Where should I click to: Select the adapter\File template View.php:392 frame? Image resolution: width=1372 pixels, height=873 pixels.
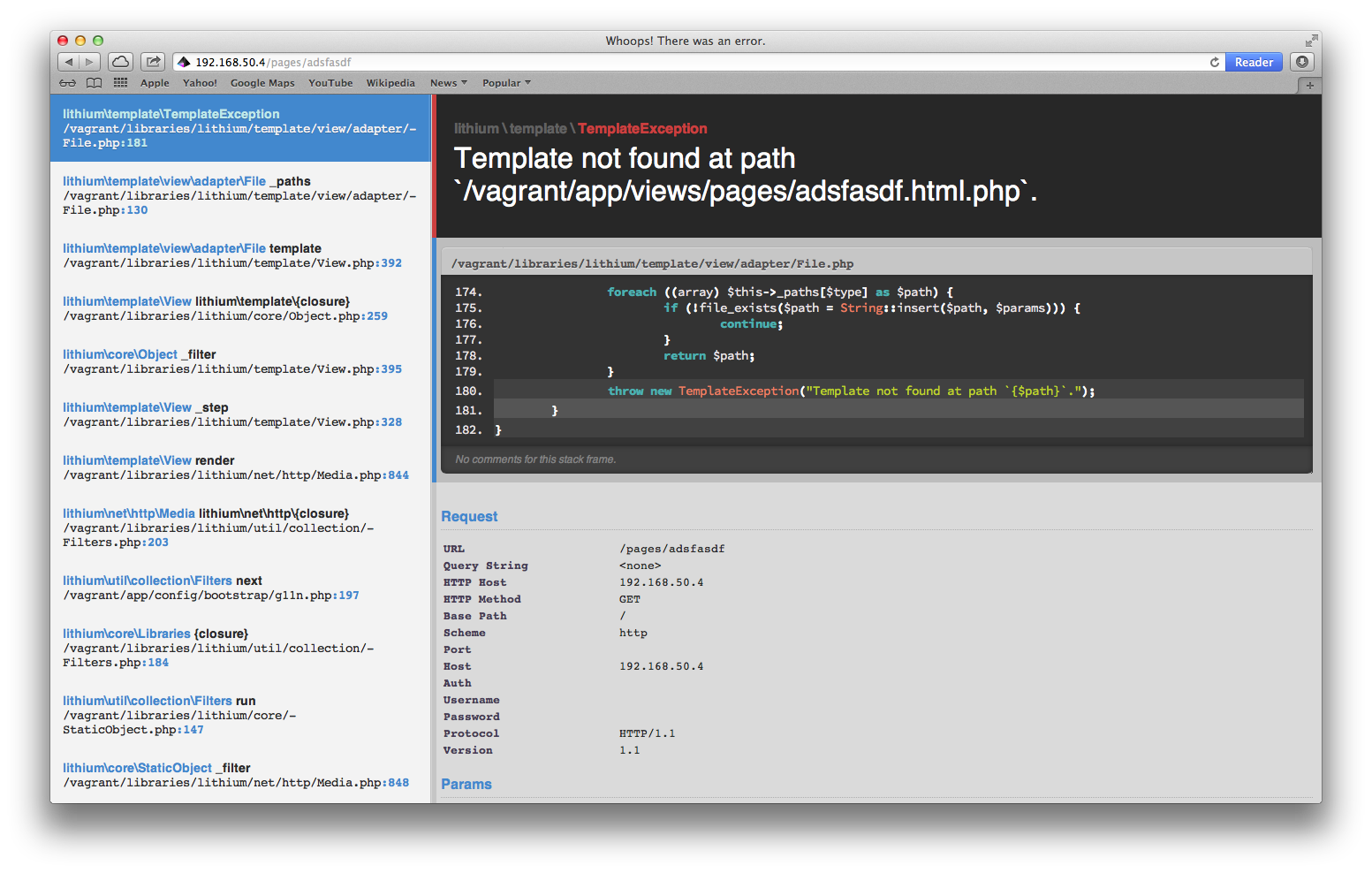240,255
